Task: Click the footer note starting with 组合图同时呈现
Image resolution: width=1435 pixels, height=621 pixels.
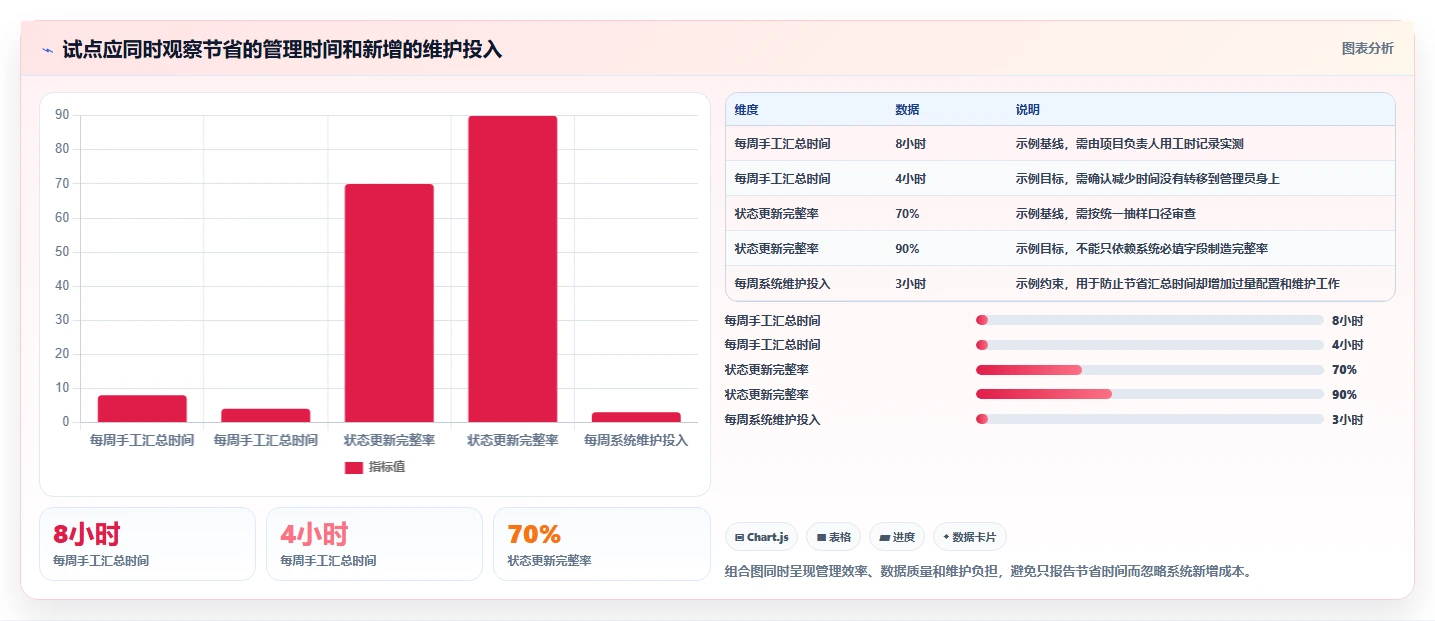Action: [988, 572]
